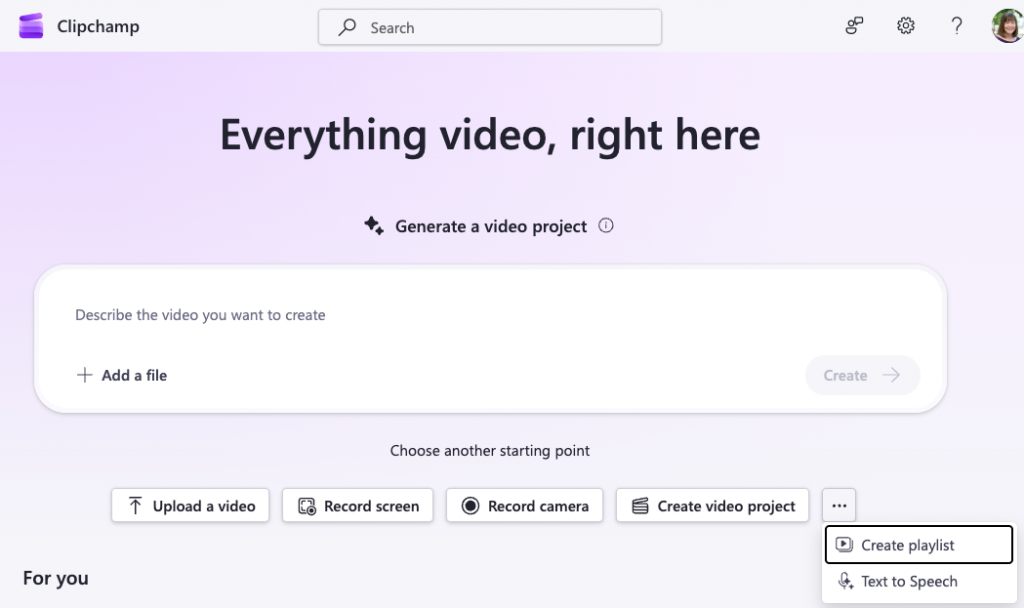The image size is (1024, 608).
Task: Start Record camera
Action: [x=524, y=505]
